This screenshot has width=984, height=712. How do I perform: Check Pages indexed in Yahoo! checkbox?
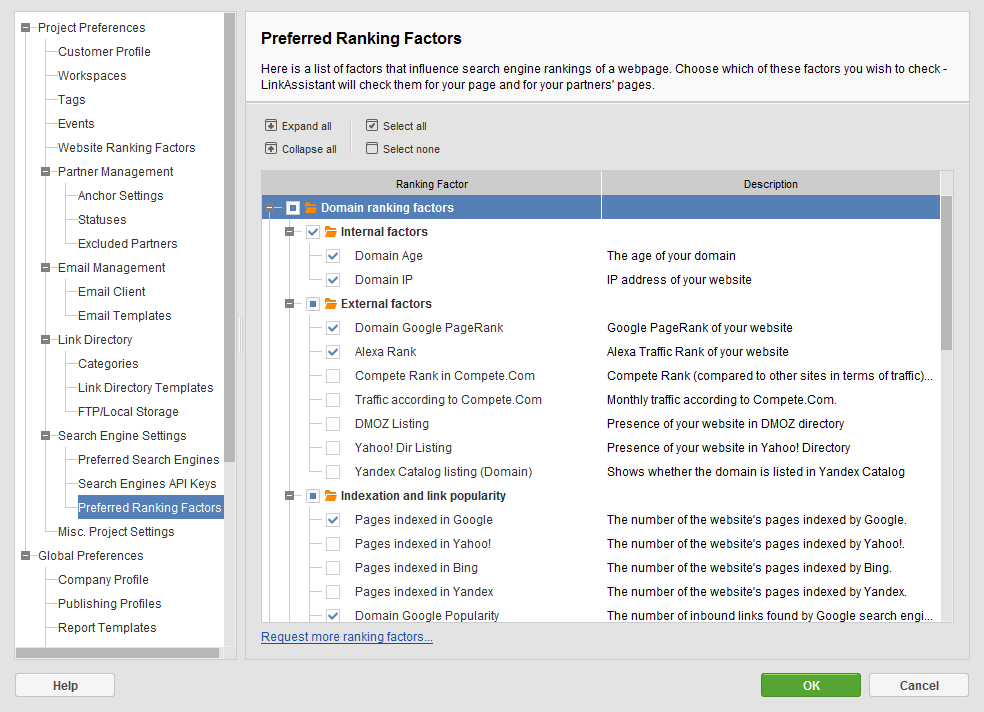click(x=333, y=544)
